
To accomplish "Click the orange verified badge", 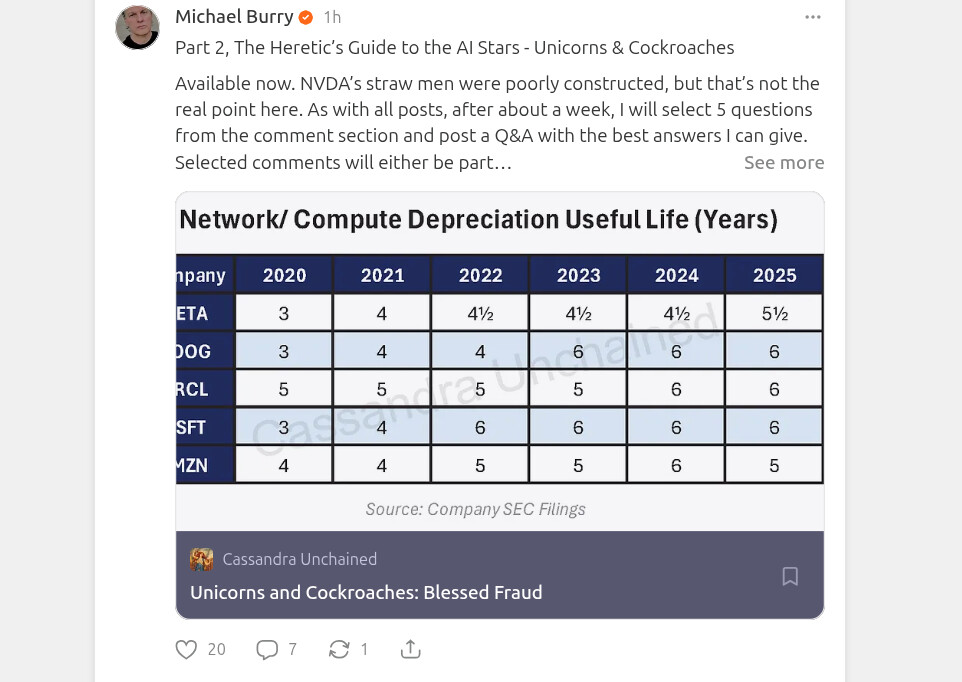I will (x=306, y=17).
